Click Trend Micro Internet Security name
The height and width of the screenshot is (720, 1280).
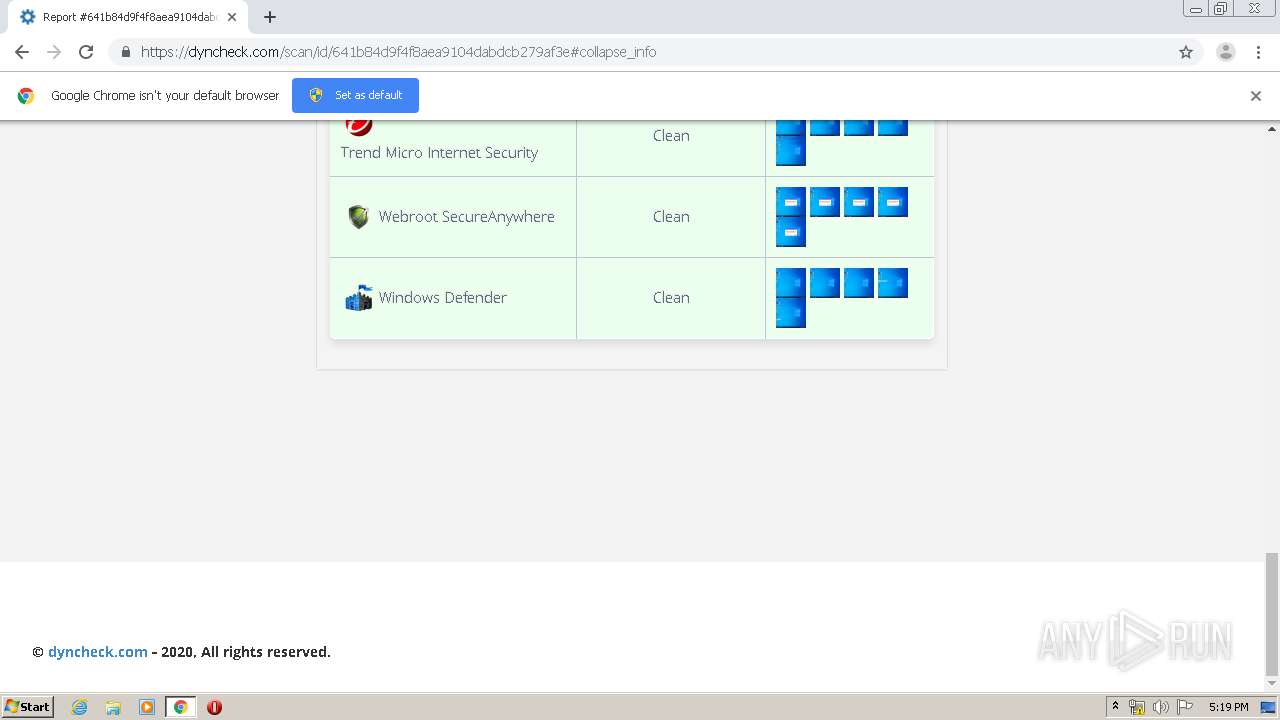(x=439, y=153)
